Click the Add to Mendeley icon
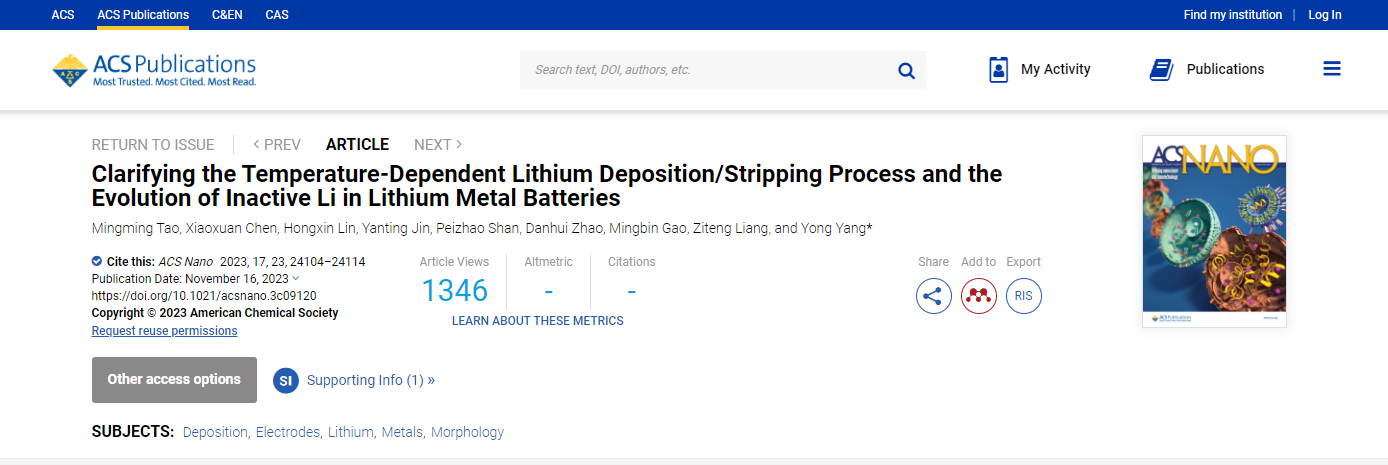 (x=979, y=296)
